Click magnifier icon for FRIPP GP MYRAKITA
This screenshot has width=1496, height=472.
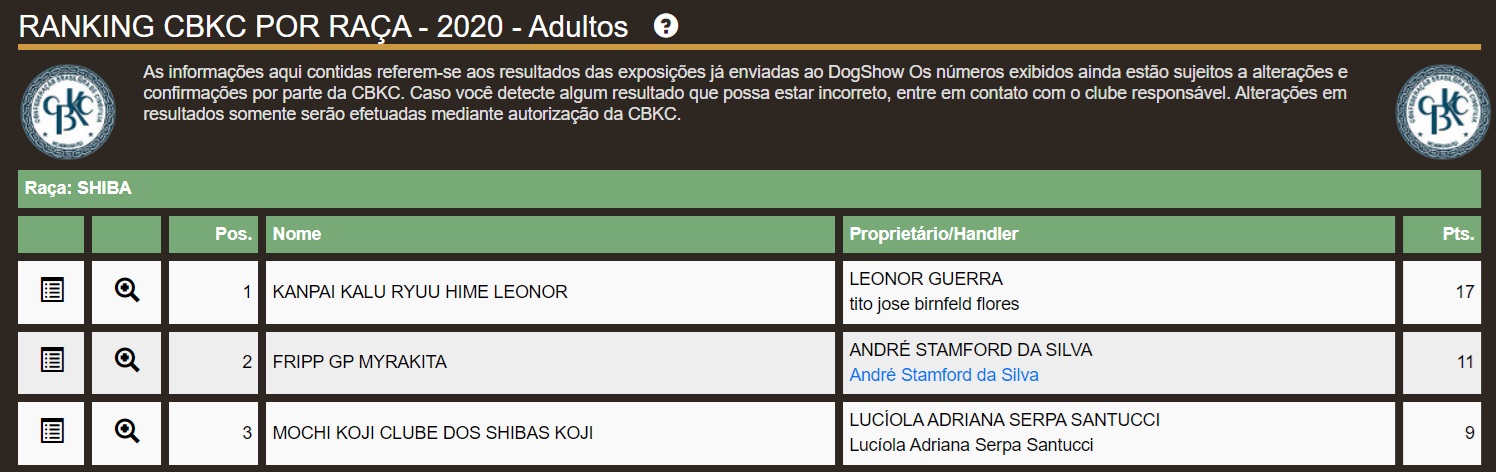click(x=127, y=361)
